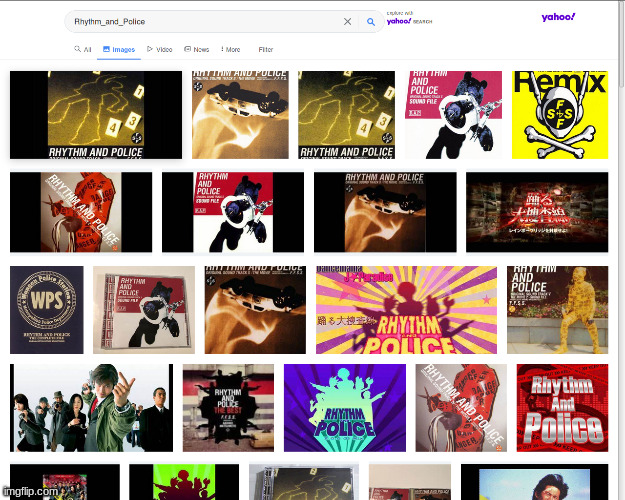The image size is (625, 500).
Task: Open the red Rhythm And Police tape image
Action: click(x=562, y=407)
